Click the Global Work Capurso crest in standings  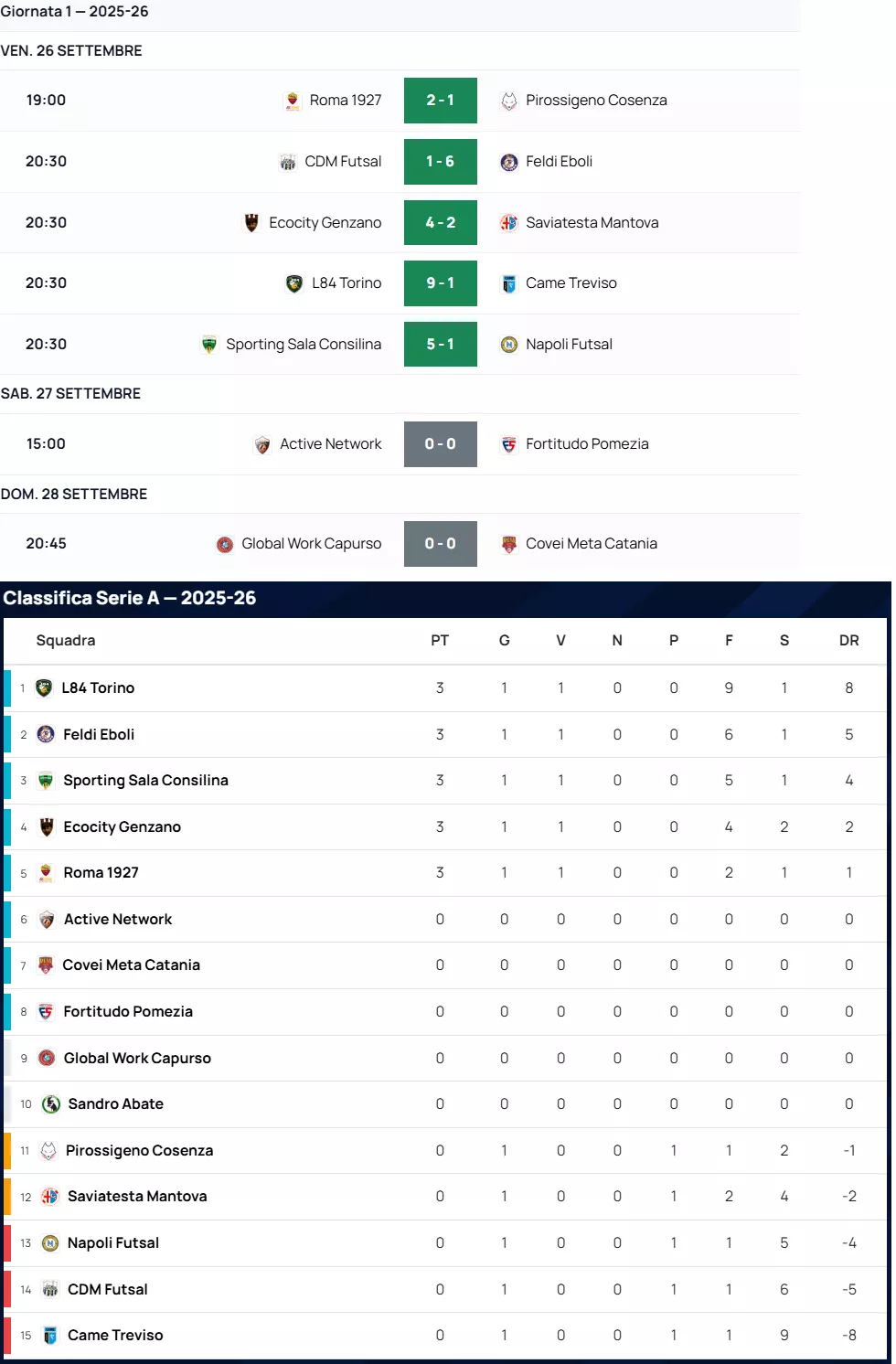pos(47,1059)
